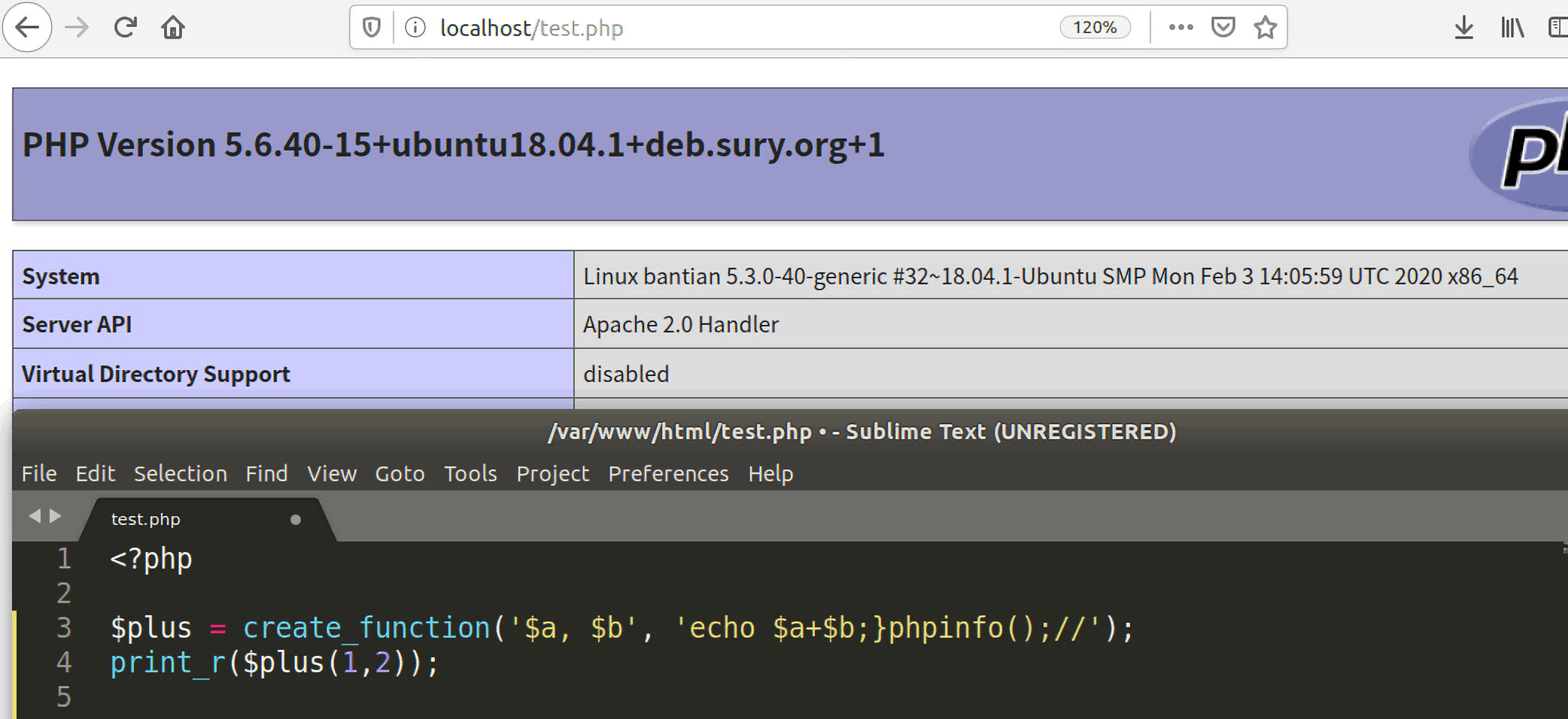1568x719 pixels.
Task: Reload the localhost/test.php page
Action: click(x=125, y=28)
